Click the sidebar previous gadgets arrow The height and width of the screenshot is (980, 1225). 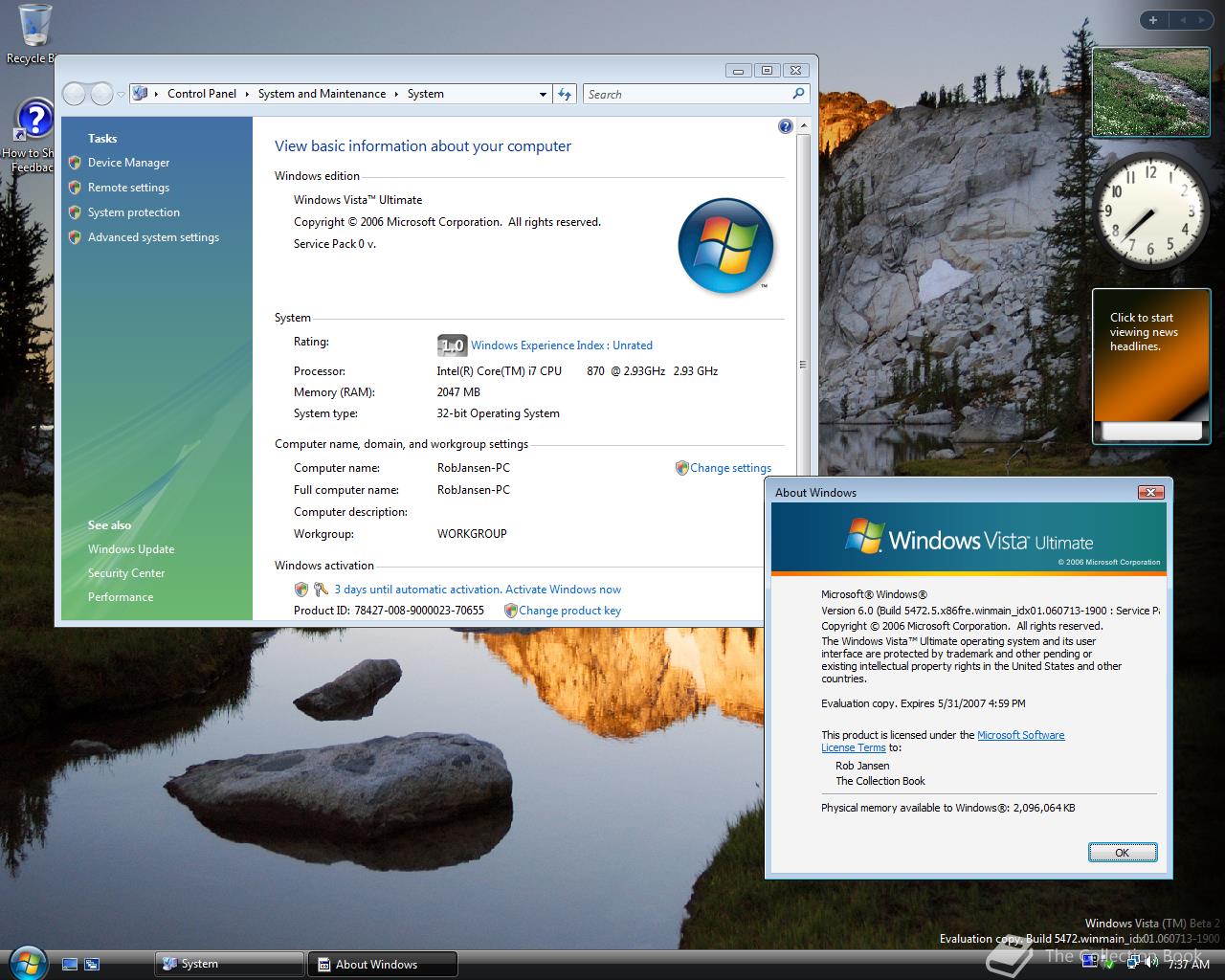point(1183,20)
